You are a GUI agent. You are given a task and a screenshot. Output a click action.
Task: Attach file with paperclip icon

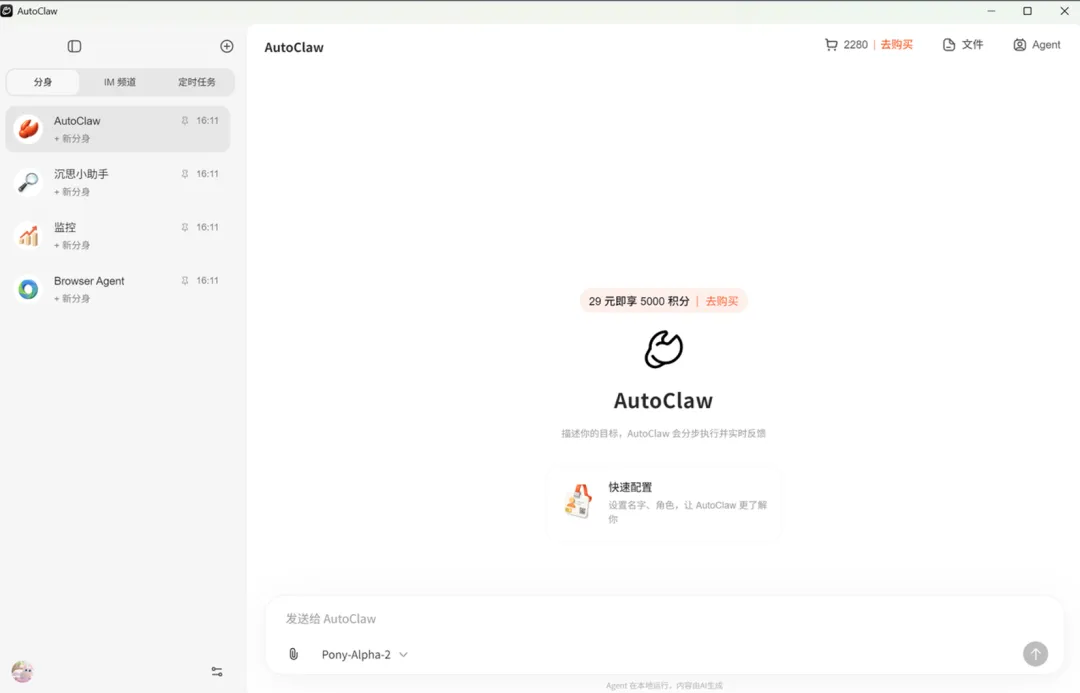pos(293,654)
